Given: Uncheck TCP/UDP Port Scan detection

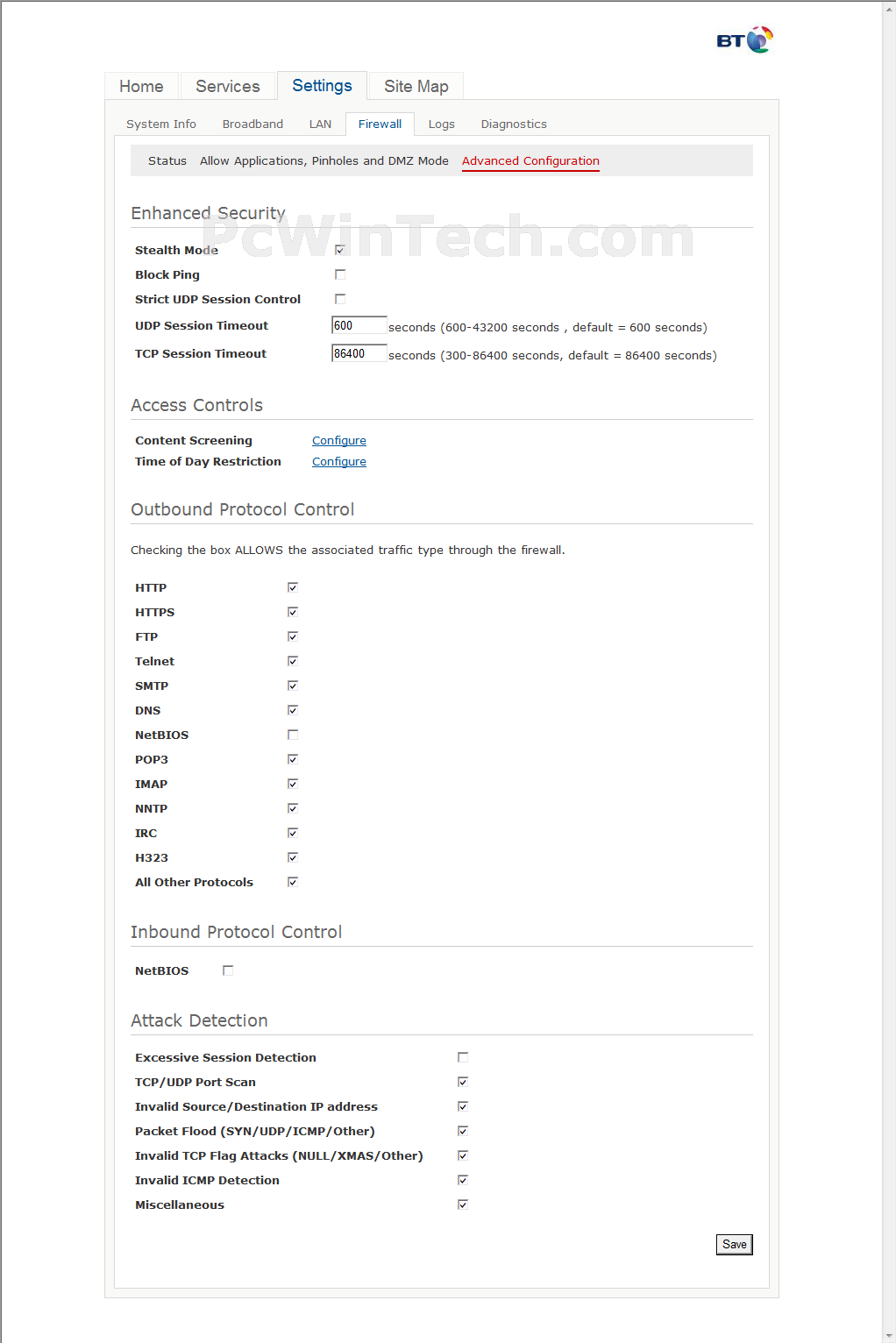Looking at the screenshot, I should [463, 1082].
